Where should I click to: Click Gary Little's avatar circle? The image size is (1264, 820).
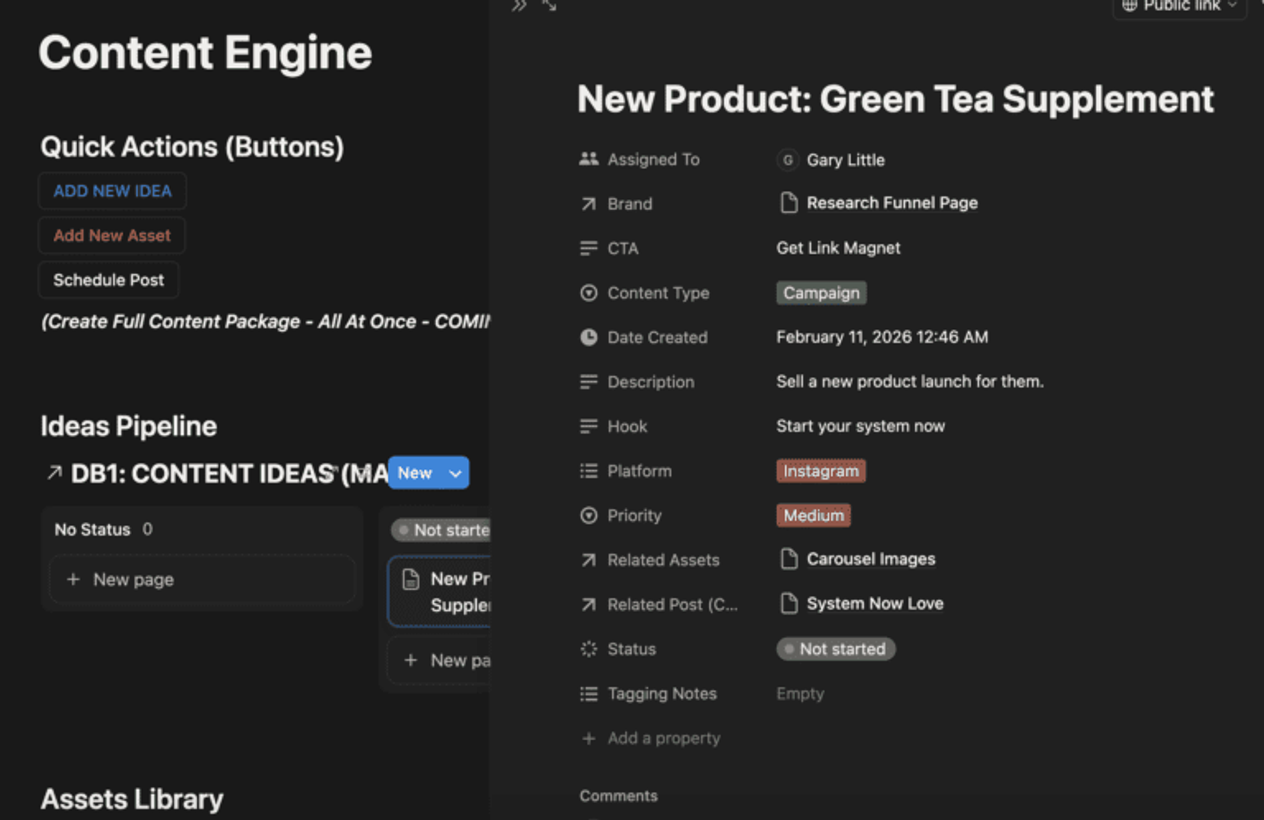(x=787, y=160)
